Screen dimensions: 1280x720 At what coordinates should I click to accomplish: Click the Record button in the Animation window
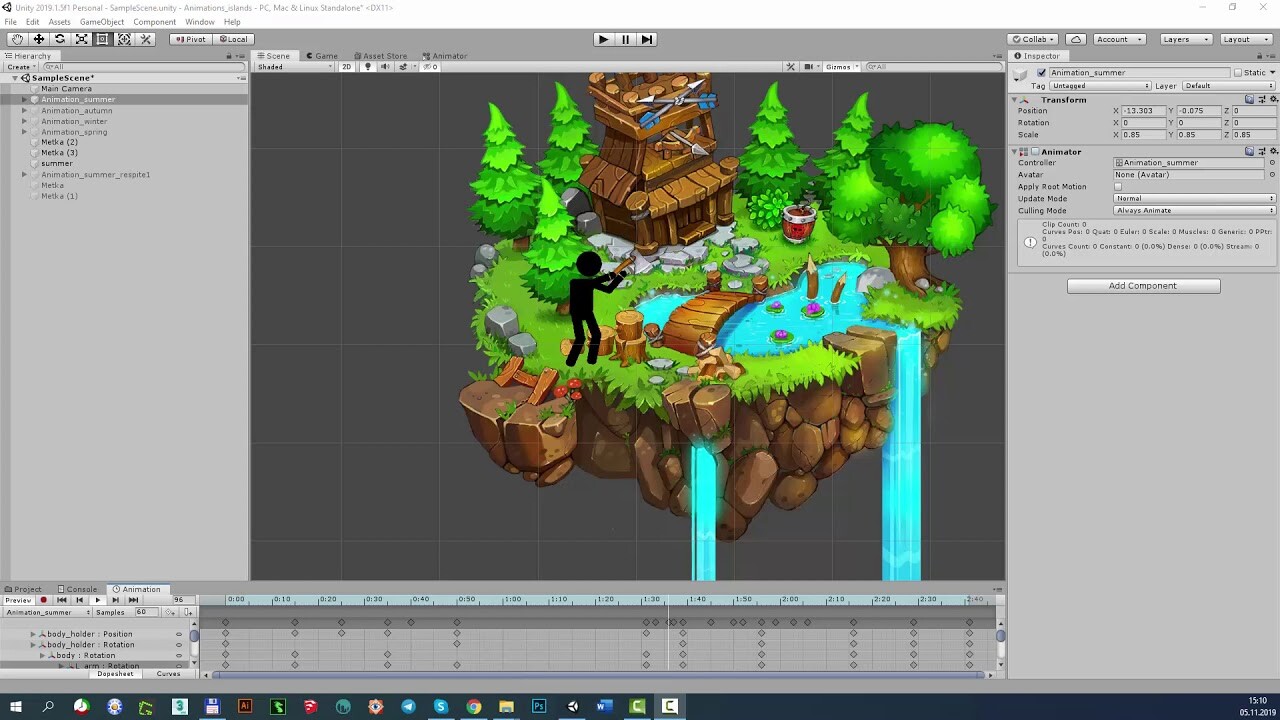coord(43,600)
